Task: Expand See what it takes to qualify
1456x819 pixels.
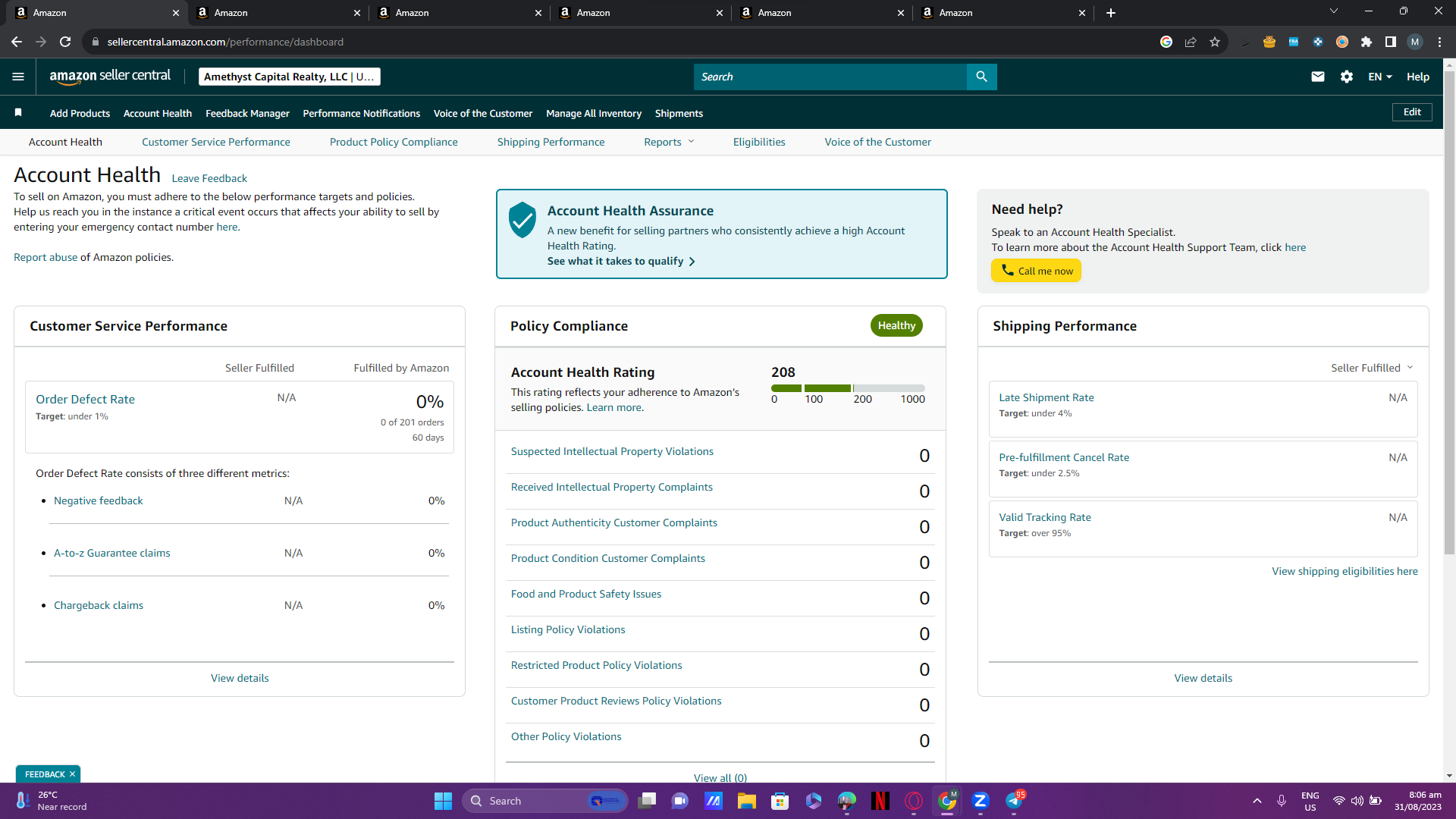Action: [x=621, y=261]
